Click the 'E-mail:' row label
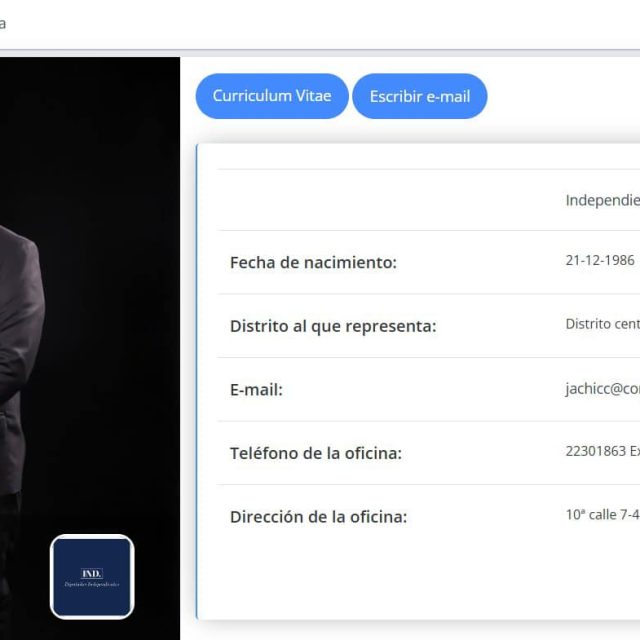The height and width of the screenshot is (640, 640). pyautogui.click(x=256, y=390)
